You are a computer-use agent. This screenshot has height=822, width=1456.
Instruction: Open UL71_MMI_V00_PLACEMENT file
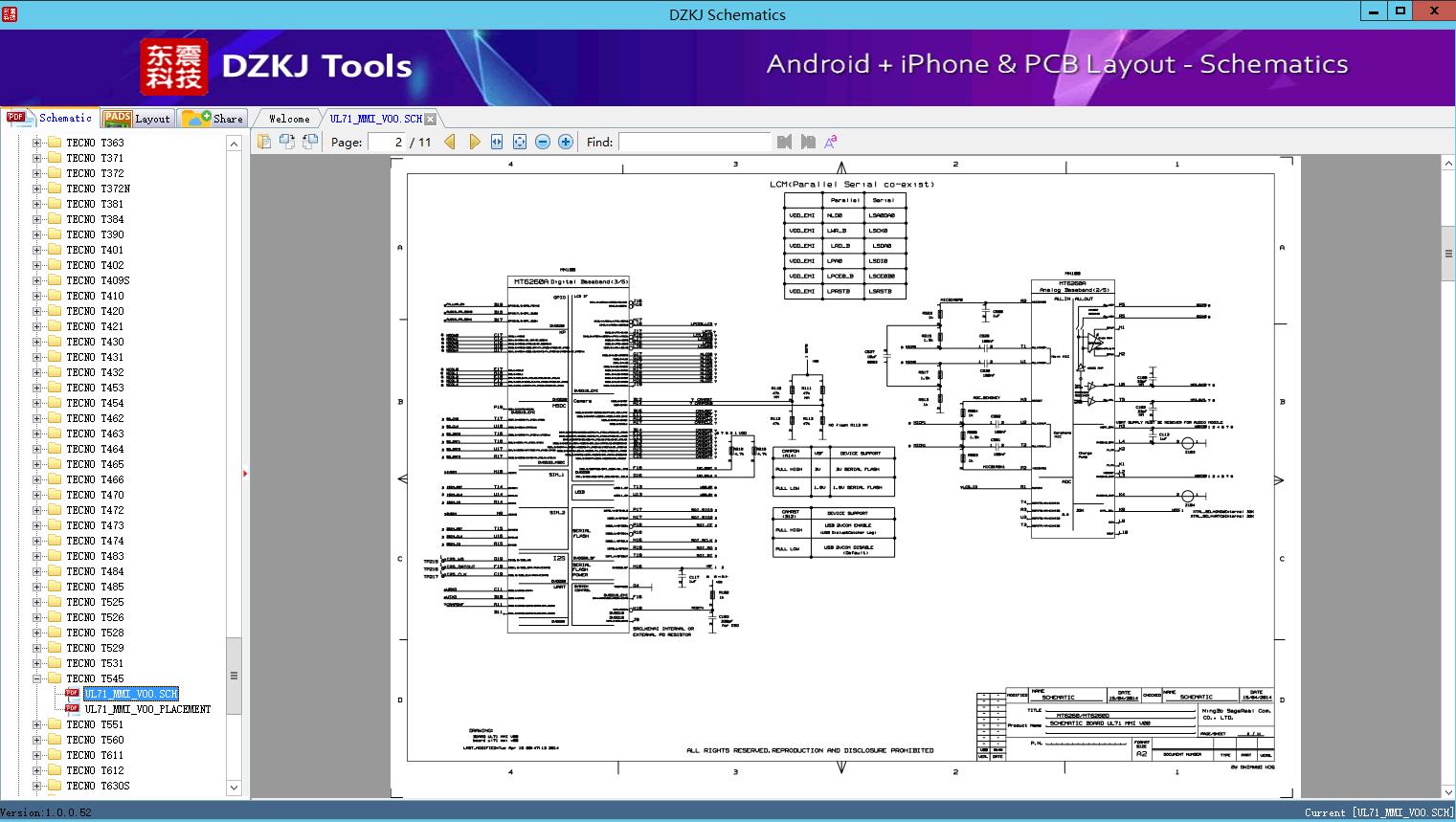pyautogui.click(x=147, y=709)
